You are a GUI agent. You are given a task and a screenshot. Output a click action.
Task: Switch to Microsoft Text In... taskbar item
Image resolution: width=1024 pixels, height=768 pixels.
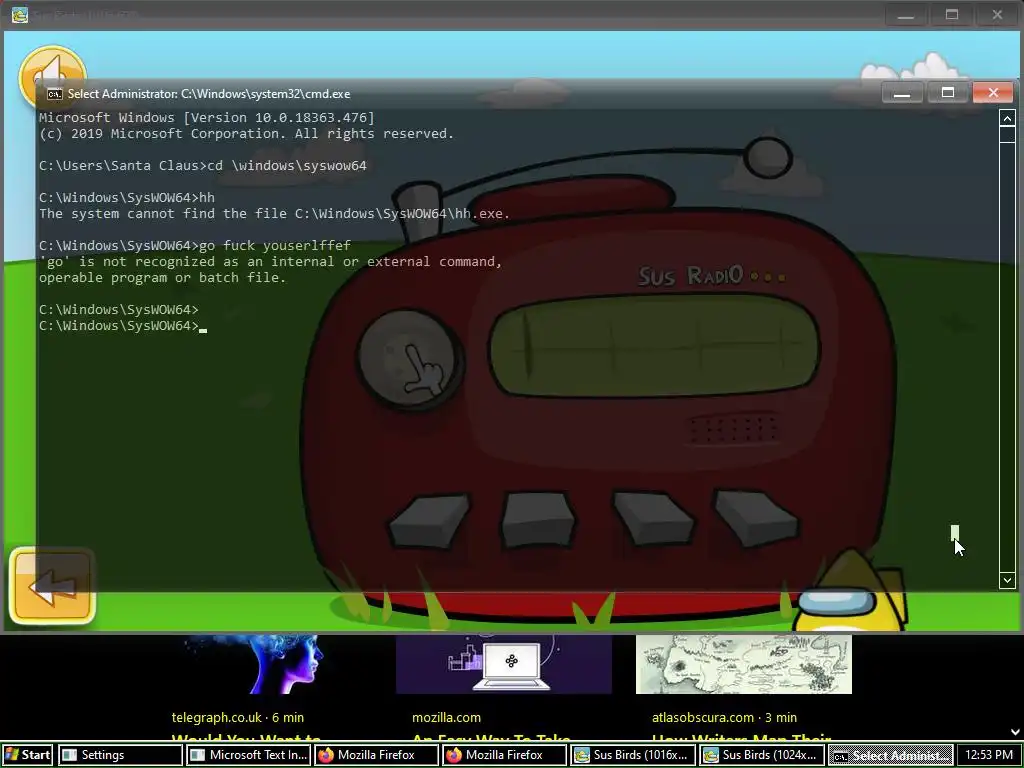(x=248, y=755)
